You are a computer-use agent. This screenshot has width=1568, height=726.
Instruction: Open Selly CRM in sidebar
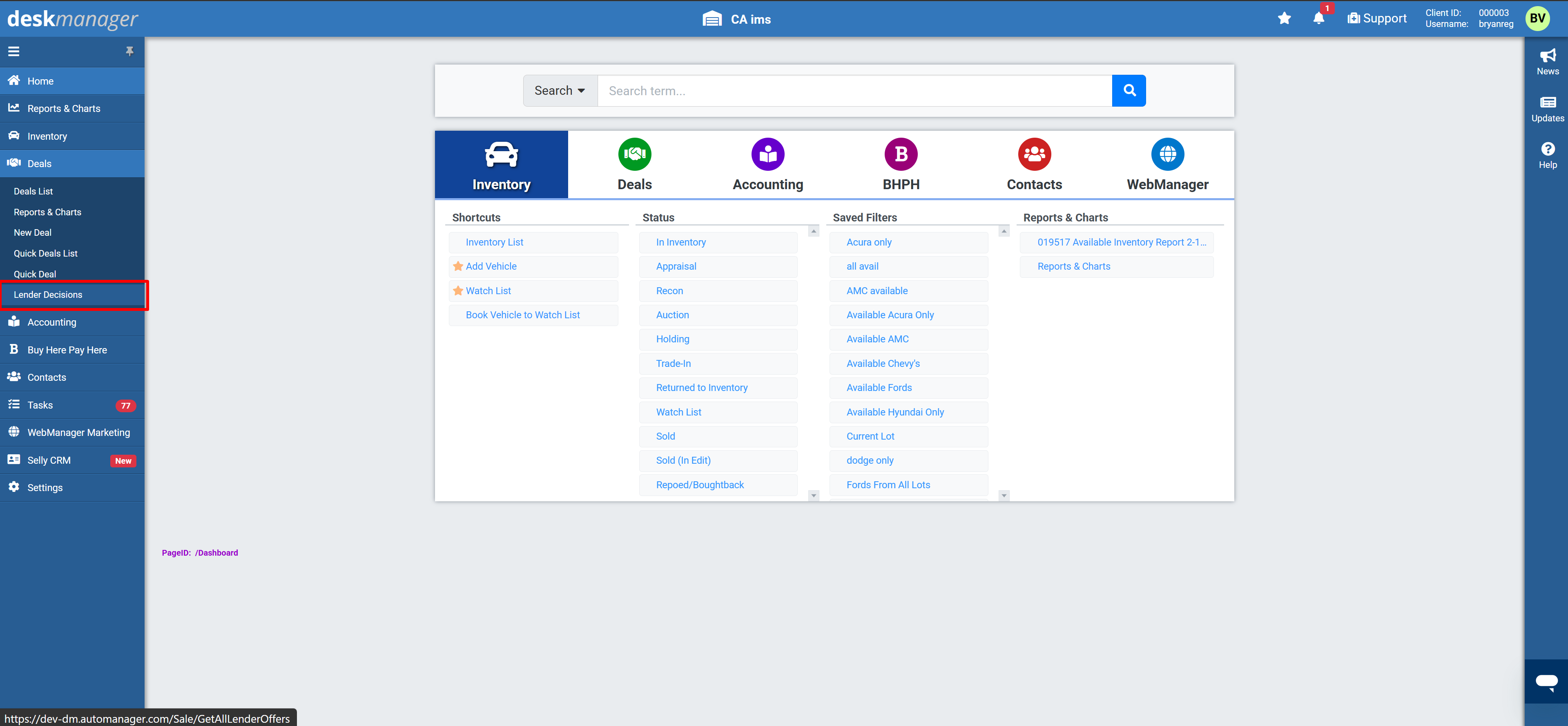point(72,460)
